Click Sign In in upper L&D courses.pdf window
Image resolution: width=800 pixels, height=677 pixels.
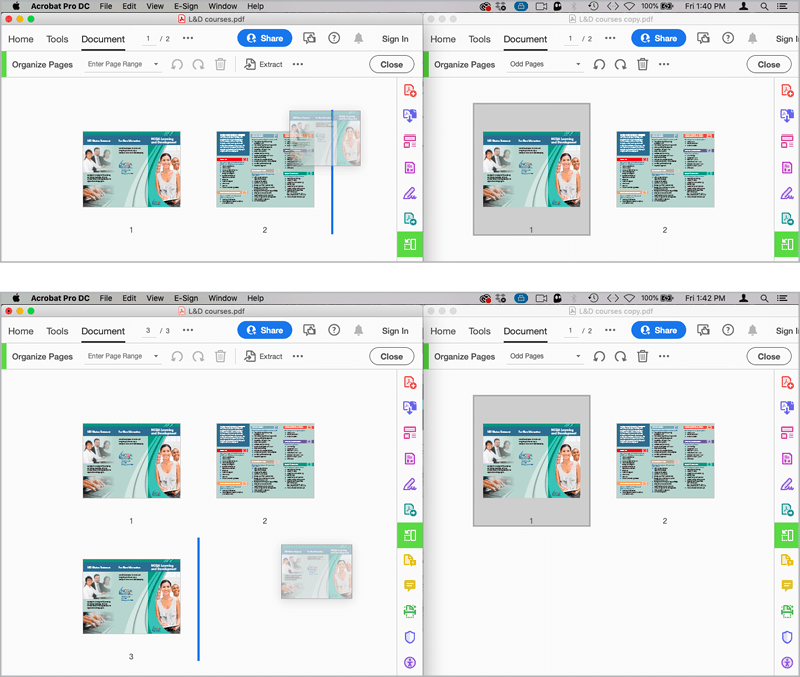click(395, 39)
